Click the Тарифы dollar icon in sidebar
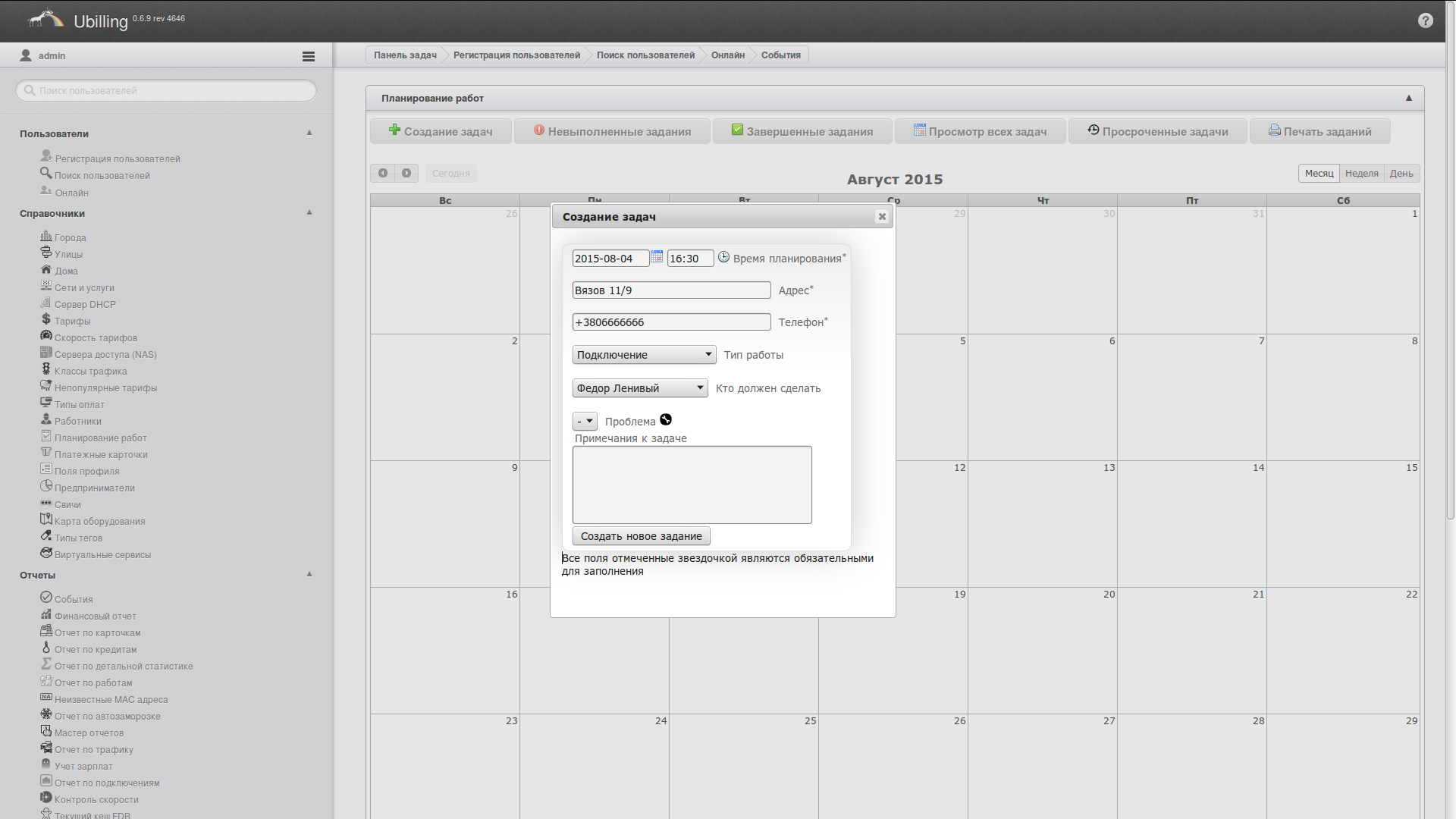Image resolution: width=1456 pixels, height=819 pixels. (45, 319)
